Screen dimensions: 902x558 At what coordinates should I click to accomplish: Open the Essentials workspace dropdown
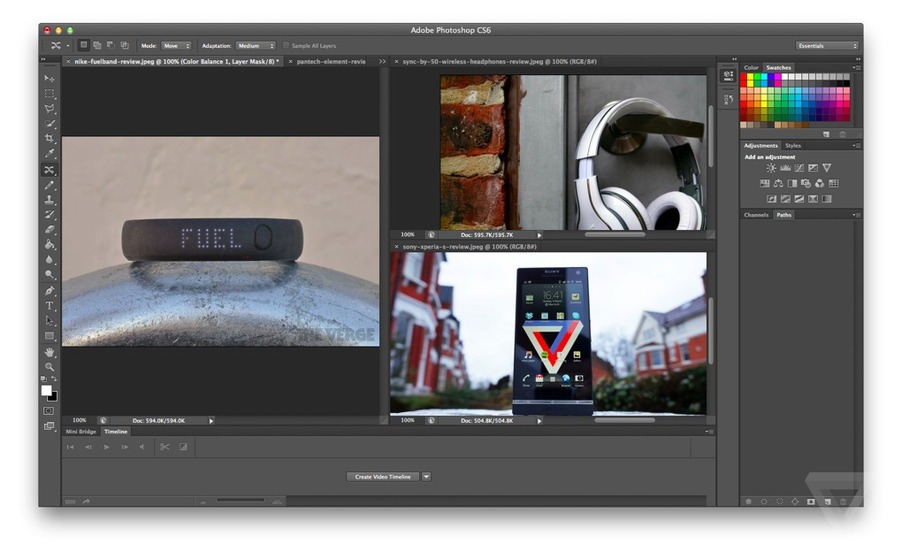[827, 45]
